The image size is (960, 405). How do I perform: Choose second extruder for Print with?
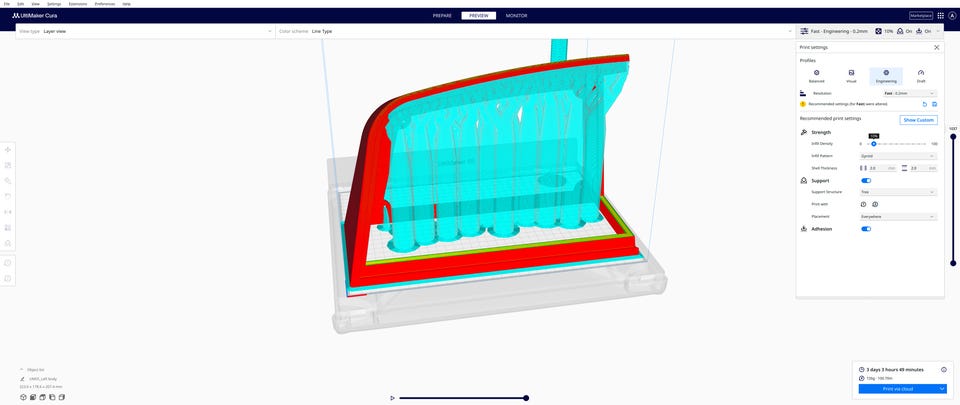[875, 204]
